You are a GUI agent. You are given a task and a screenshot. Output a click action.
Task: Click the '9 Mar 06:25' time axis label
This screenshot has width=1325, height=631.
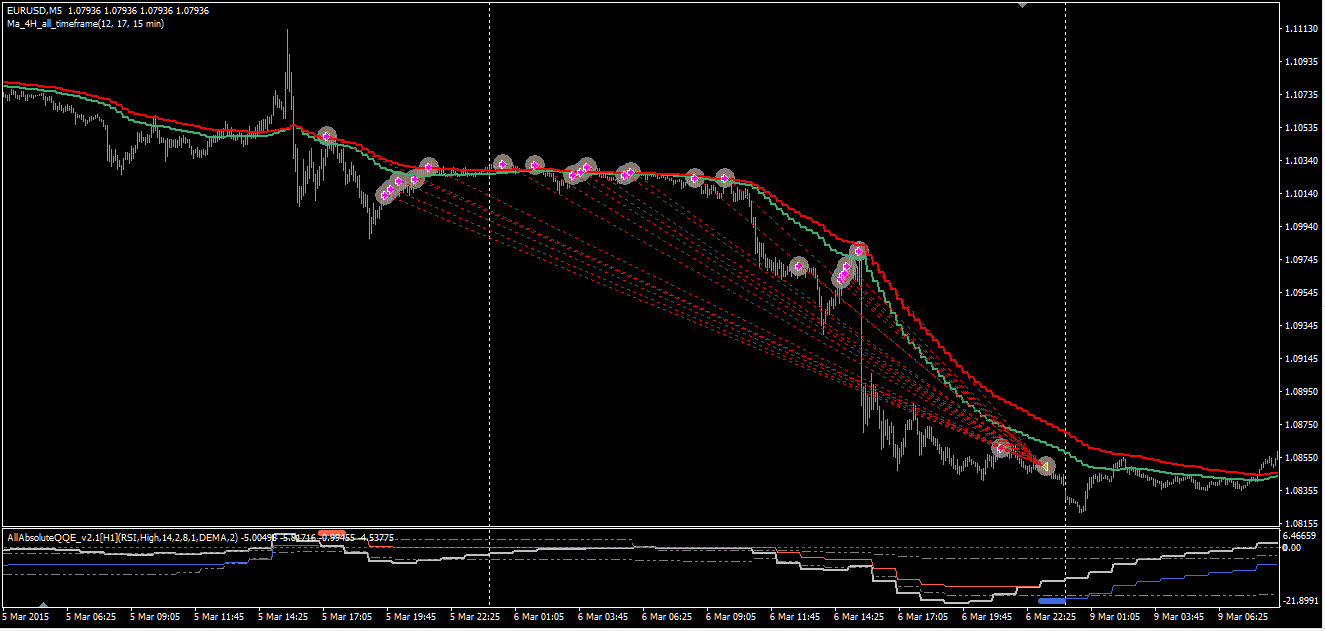click(x=1244, y=617)
